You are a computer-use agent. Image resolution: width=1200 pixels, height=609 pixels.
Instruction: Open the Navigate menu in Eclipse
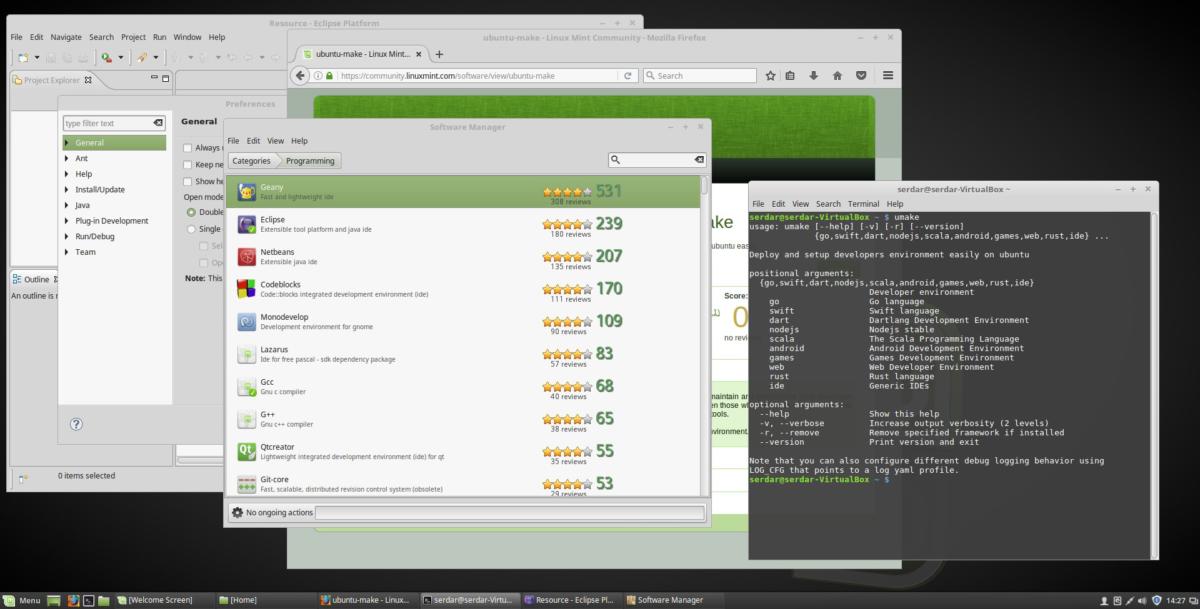(x=66, y=37)
